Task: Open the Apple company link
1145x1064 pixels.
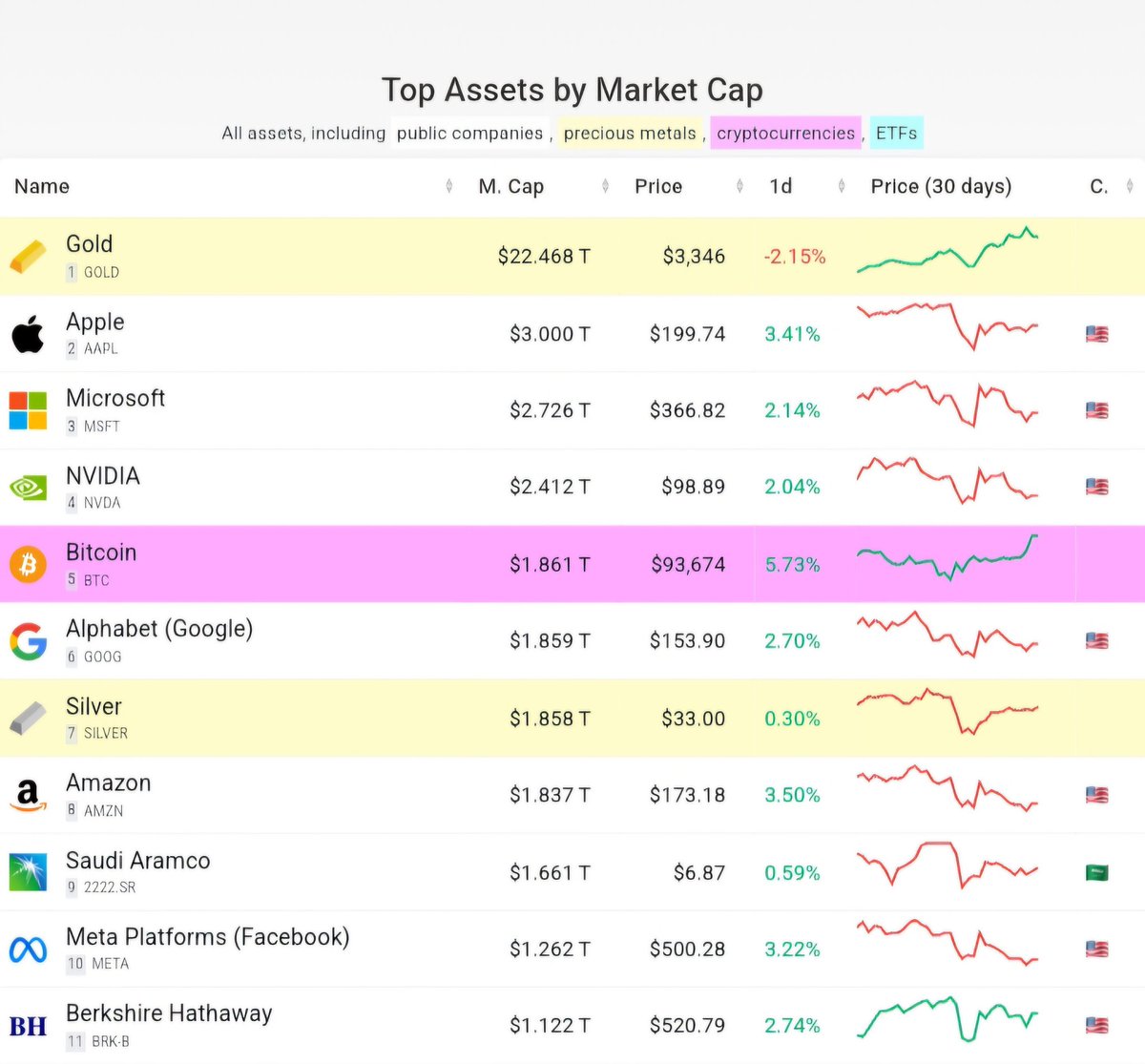Action: (x=94, y=322)
